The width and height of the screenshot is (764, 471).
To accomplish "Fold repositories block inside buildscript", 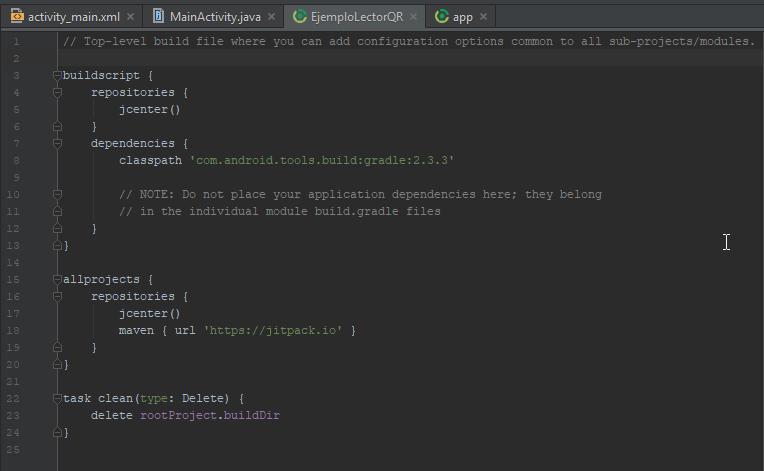I will (58, 92).
